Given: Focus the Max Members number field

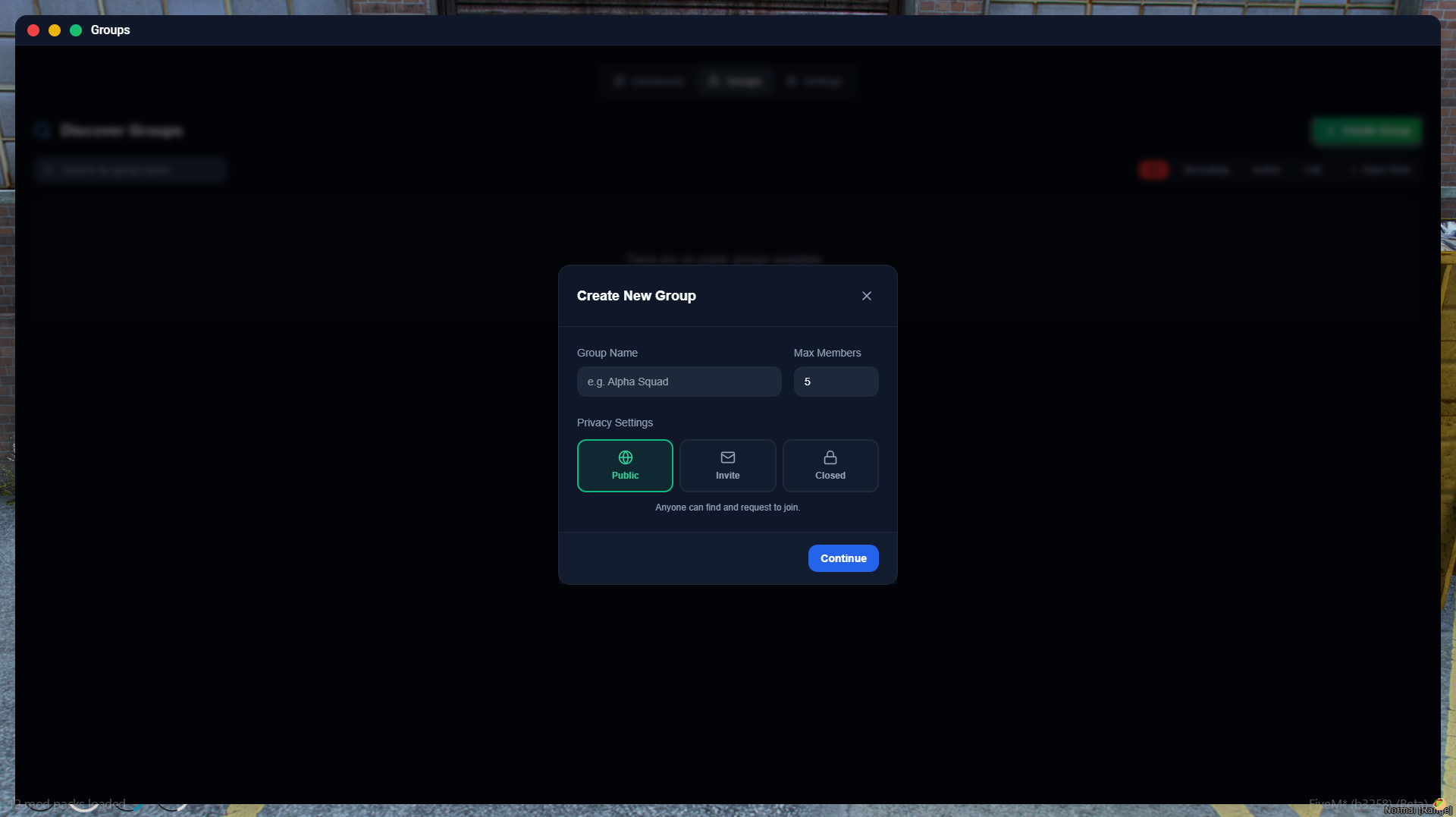Looking at the screenshot, I should 836,382.
